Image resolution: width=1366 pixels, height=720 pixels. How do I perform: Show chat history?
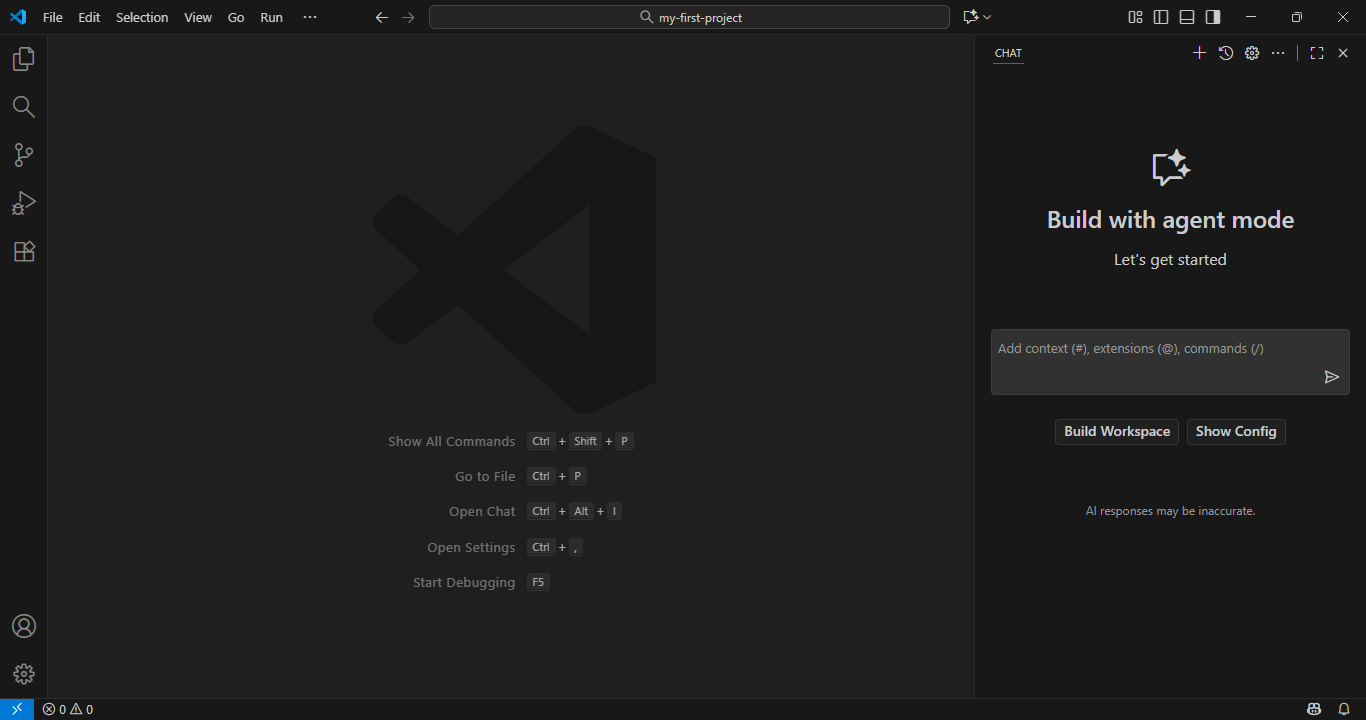click(x=1225, y=52)
